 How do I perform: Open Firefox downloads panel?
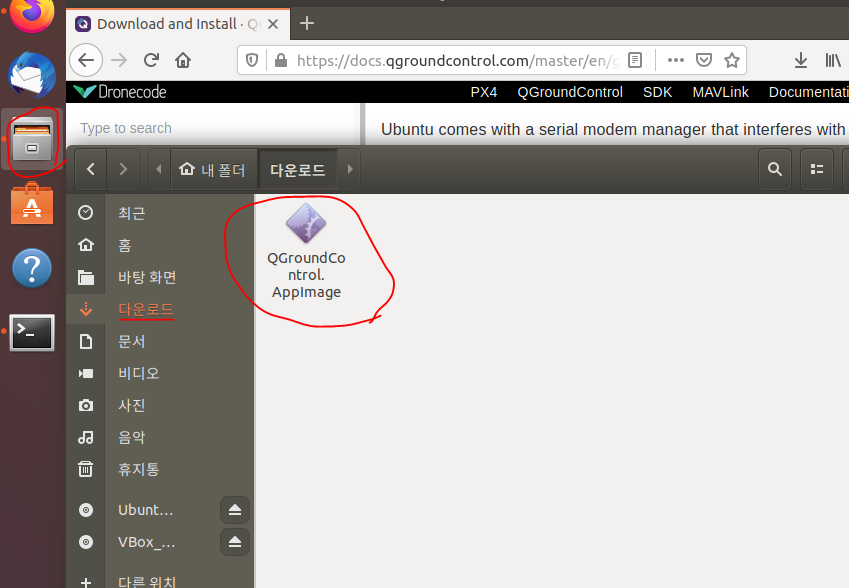(801, 60)
